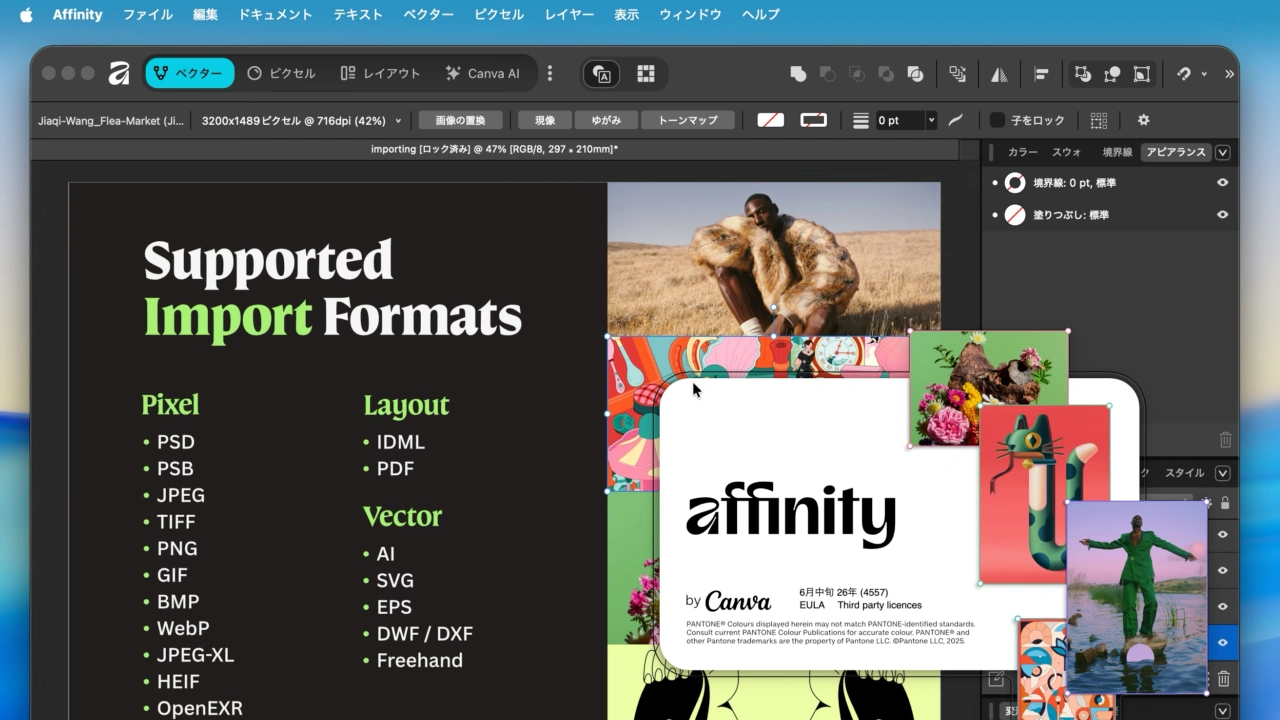Expand the toolbar overflow chevrons

1229,73
